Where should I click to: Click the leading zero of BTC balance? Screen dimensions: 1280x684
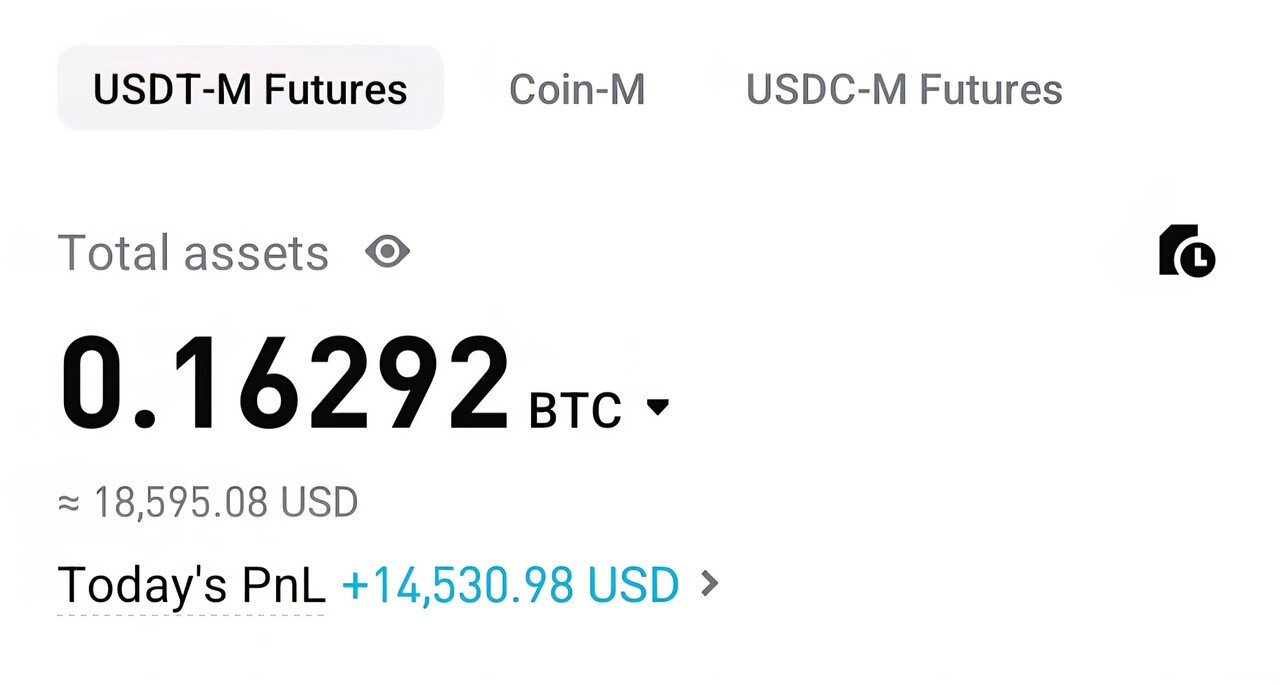(96, 385)
